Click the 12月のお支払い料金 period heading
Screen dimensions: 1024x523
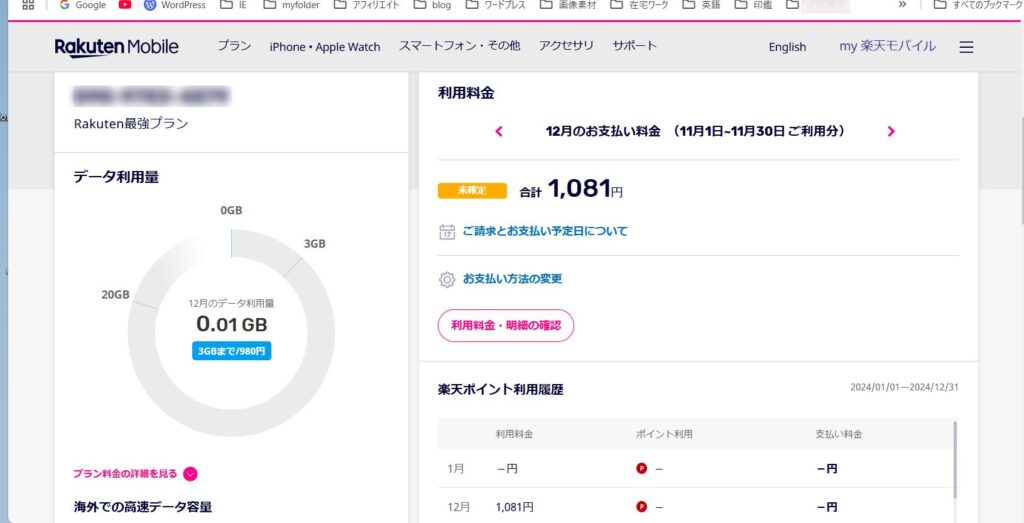[x=695, y=131]
